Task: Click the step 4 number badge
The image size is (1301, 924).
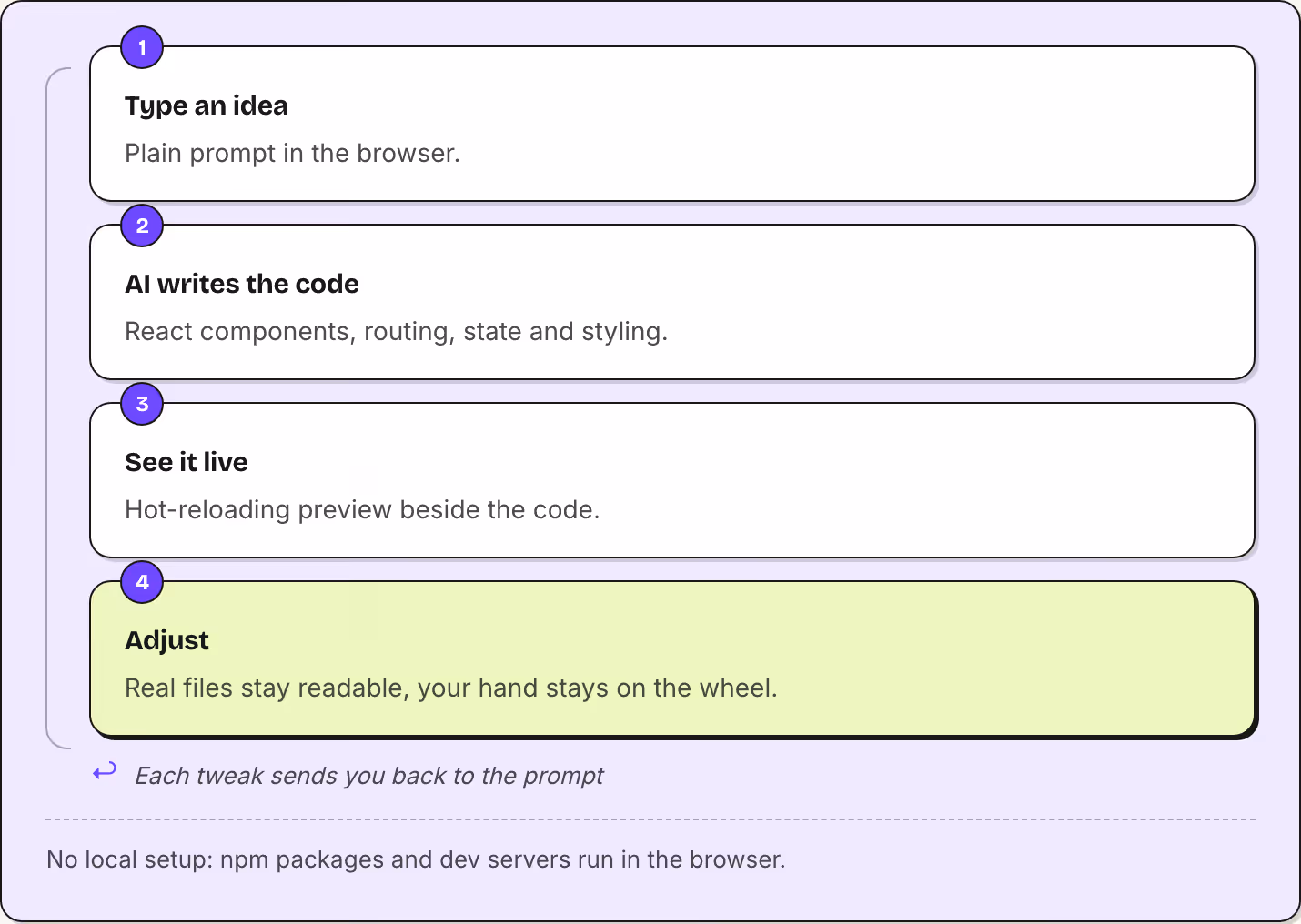Action: point(142,582)
